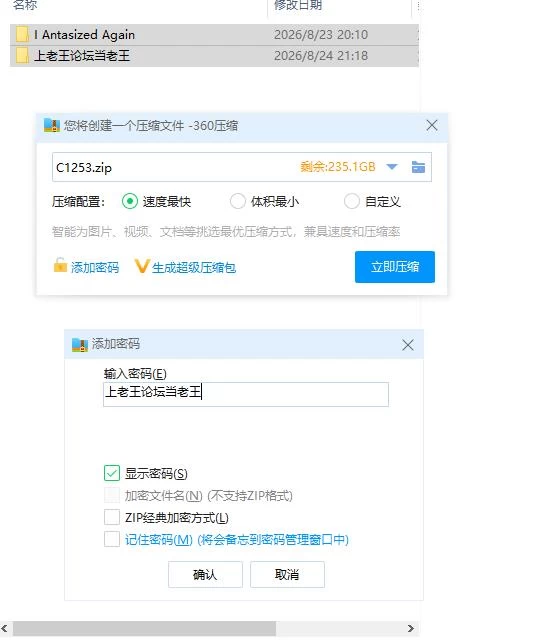The height and width of the screenshot is (641, 556).
Task: Click the 360压缩 icon in the create-archive title bar
Action: point(52,125)
